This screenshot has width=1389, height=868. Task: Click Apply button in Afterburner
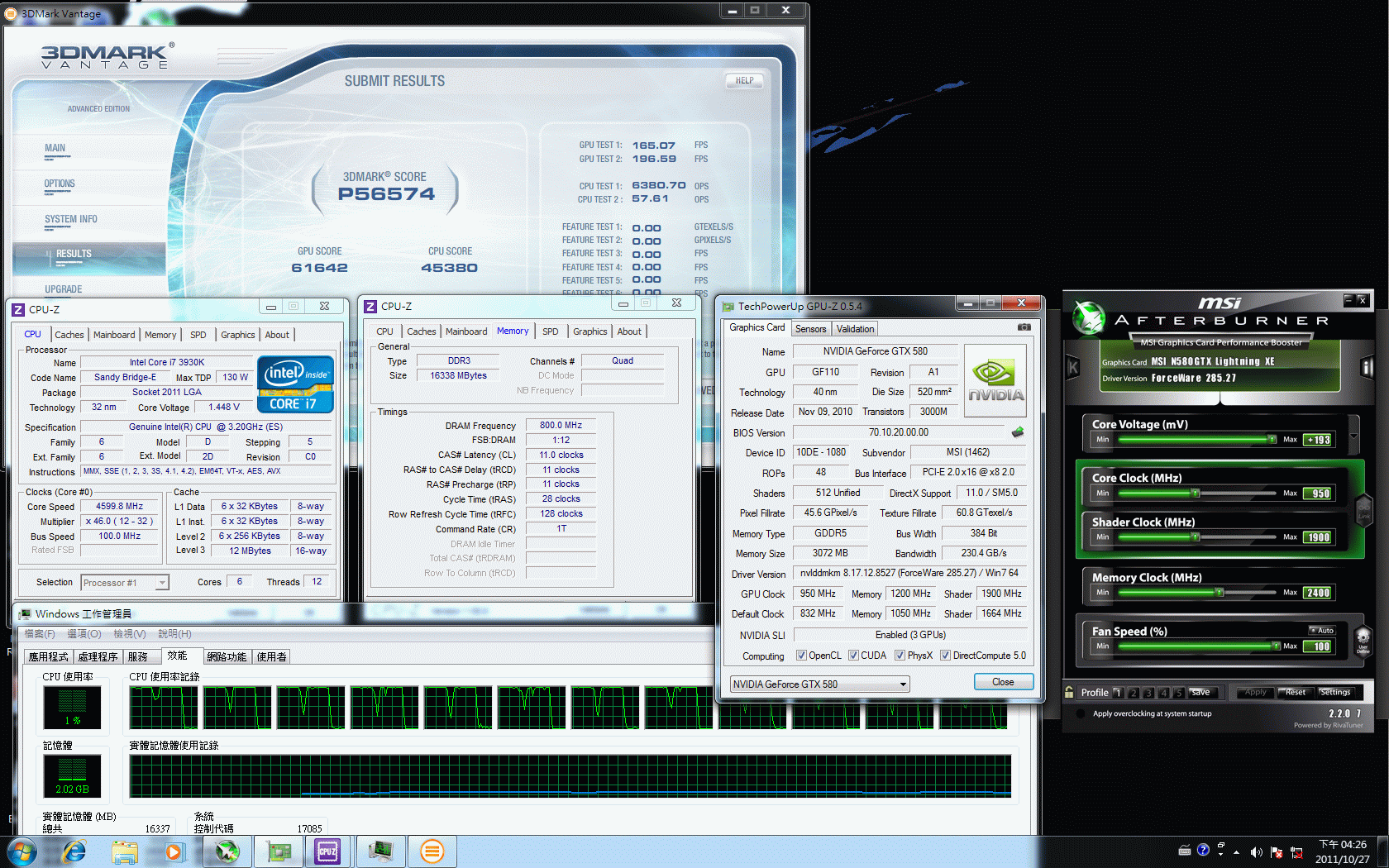[x=1255, y=693]
